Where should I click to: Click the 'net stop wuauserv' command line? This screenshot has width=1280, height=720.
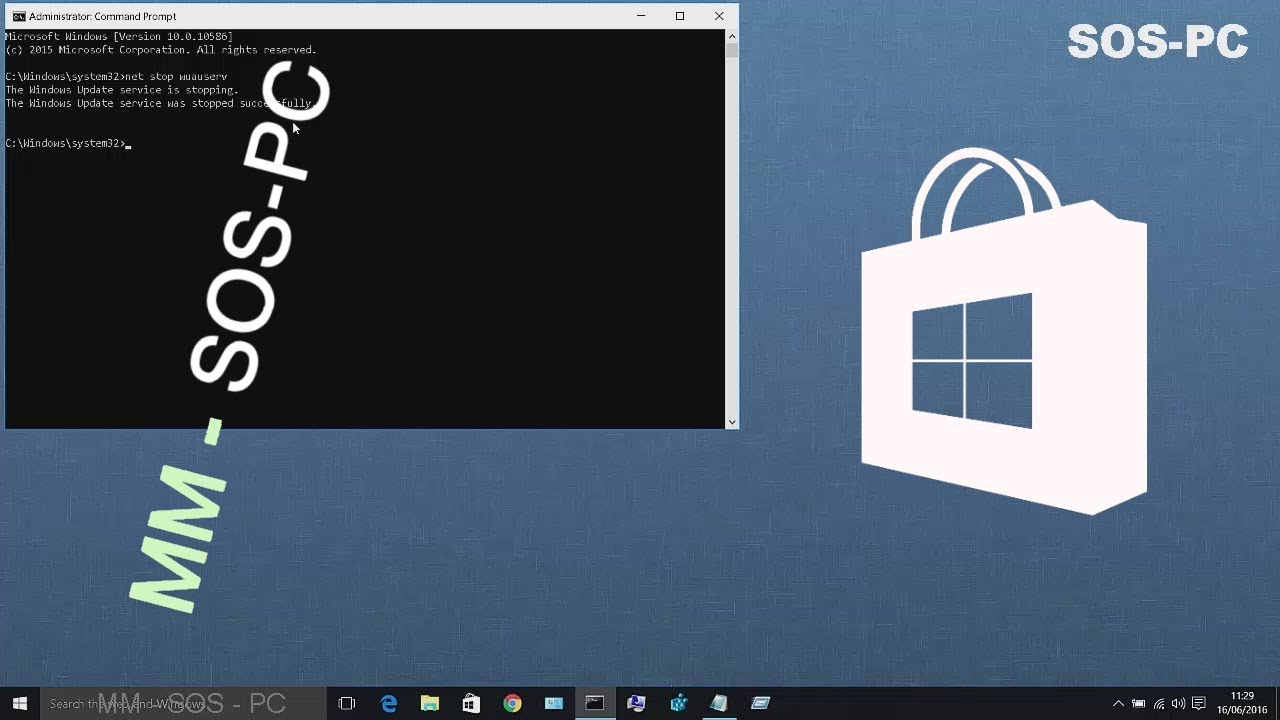pos(116,77)
